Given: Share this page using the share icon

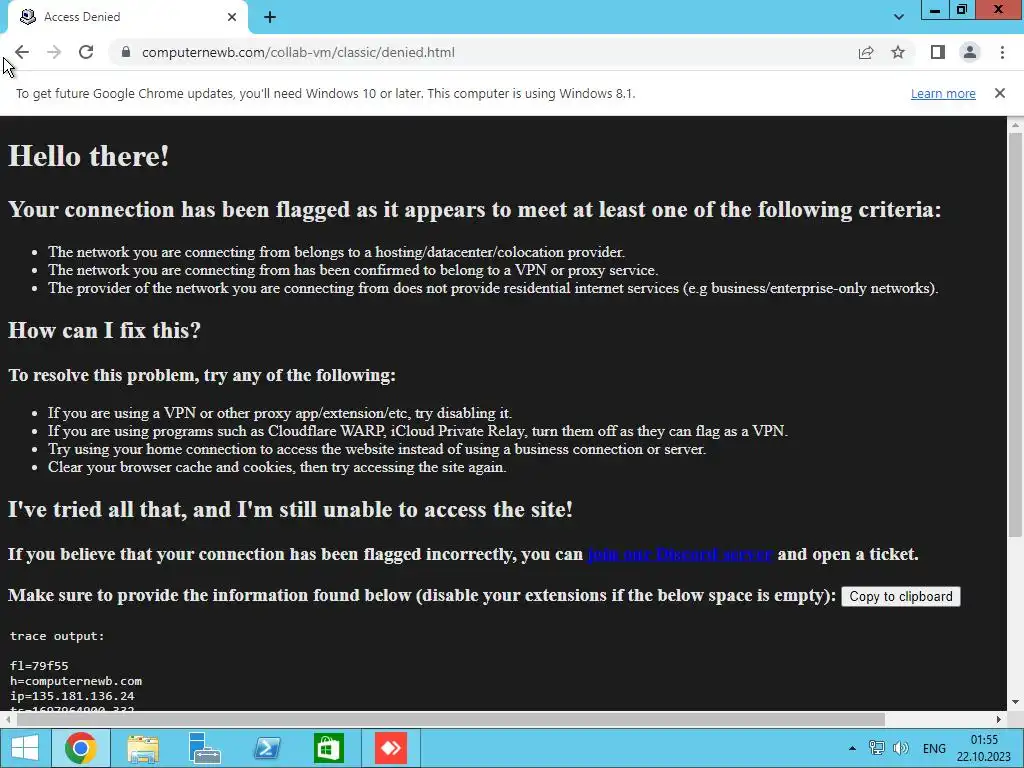Looking at the screenshot, I should tap(866, 52).
